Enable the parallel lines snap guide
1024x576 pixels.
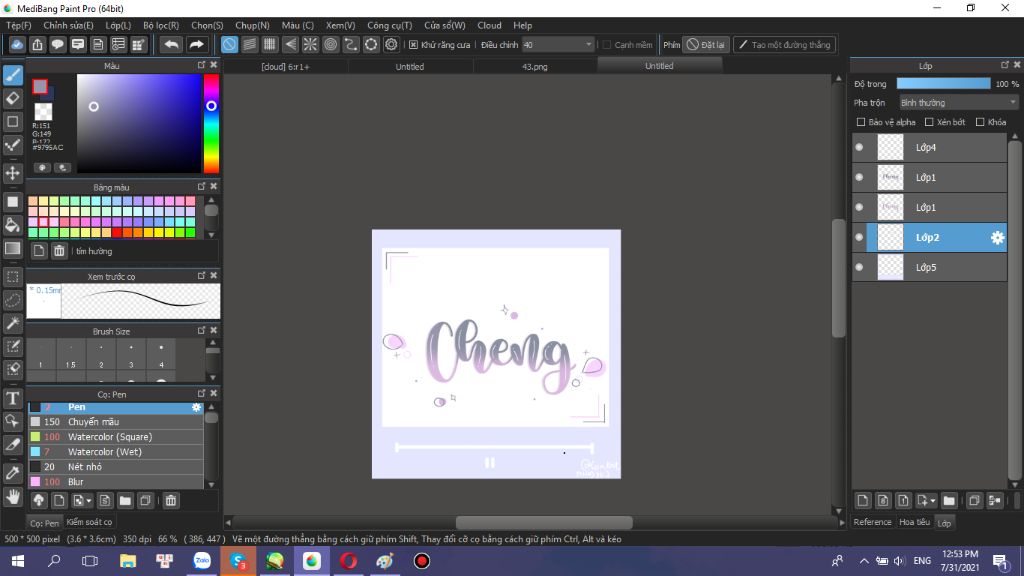(x=249, y=44)
